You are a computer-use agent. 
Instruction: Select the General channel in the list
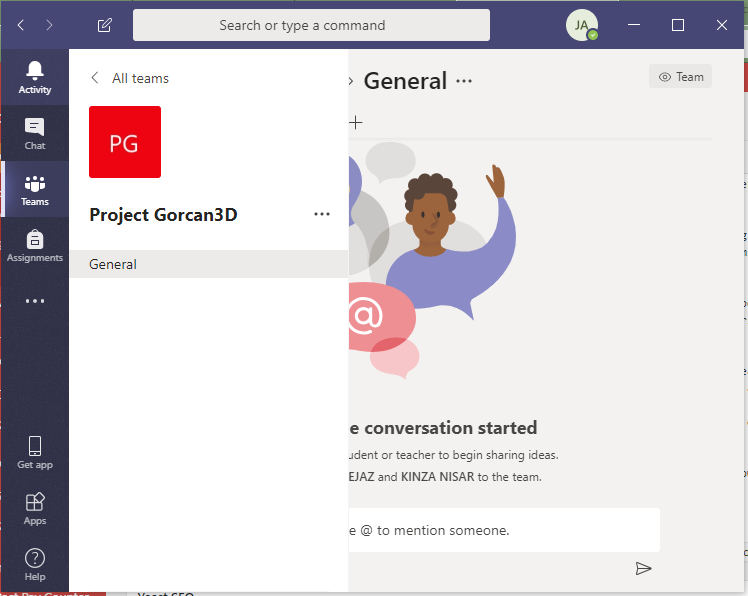click(x=209, y=264)
